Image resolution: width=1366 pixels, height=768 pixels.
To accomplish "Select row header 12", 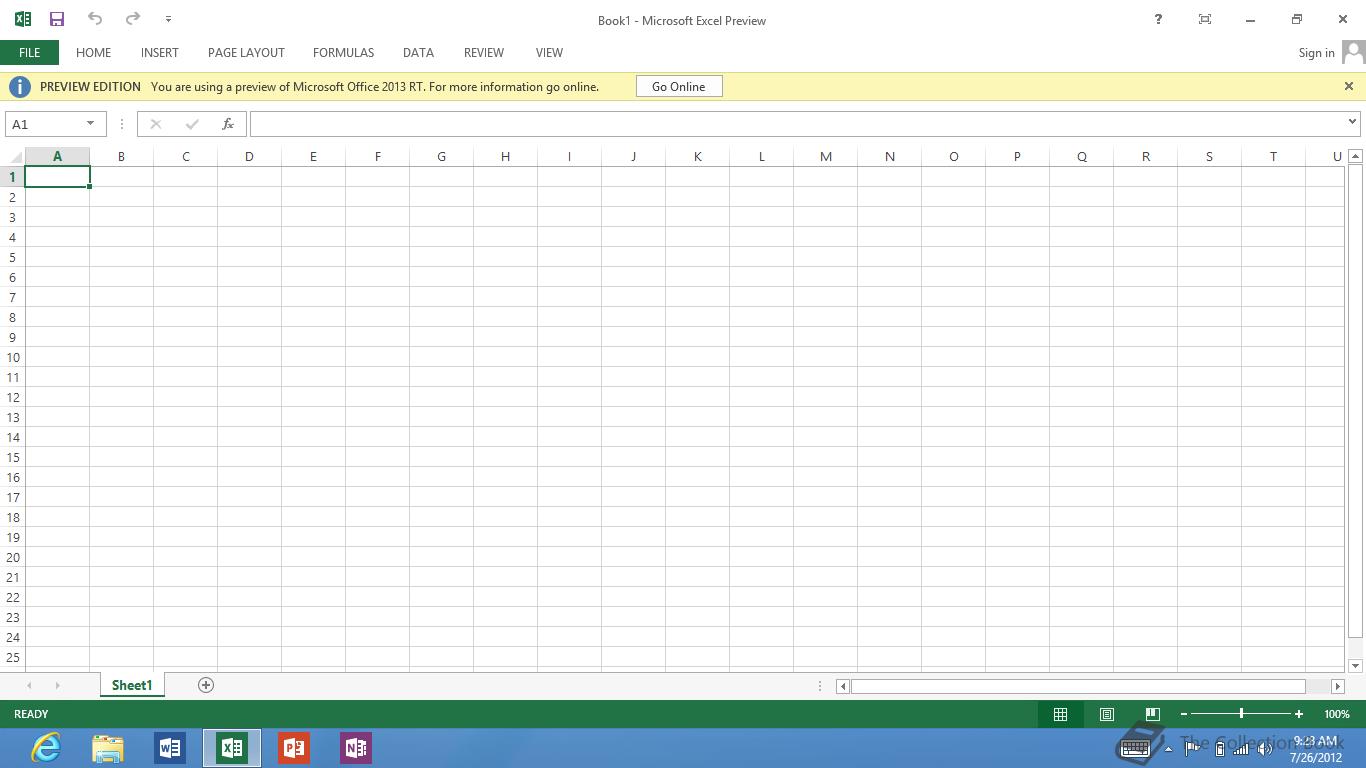I will tap(12, 397).
